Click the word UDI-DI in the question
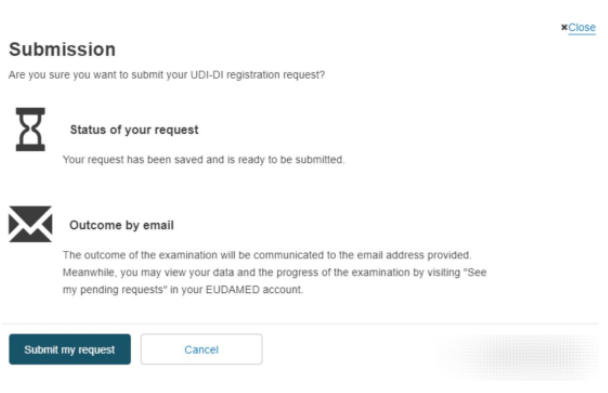 [x=207, y=74]
